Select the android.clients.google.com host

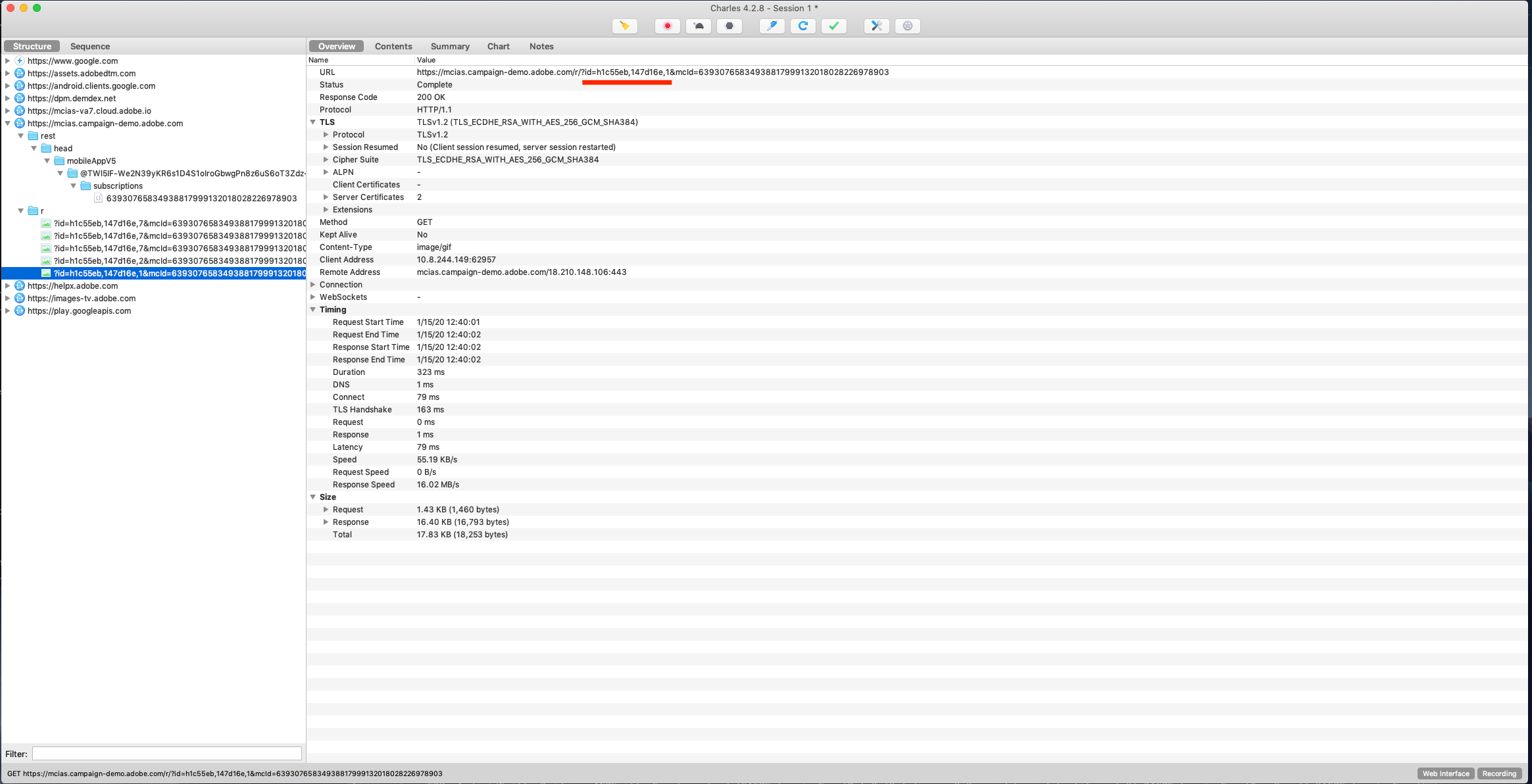tap(91, 86)
